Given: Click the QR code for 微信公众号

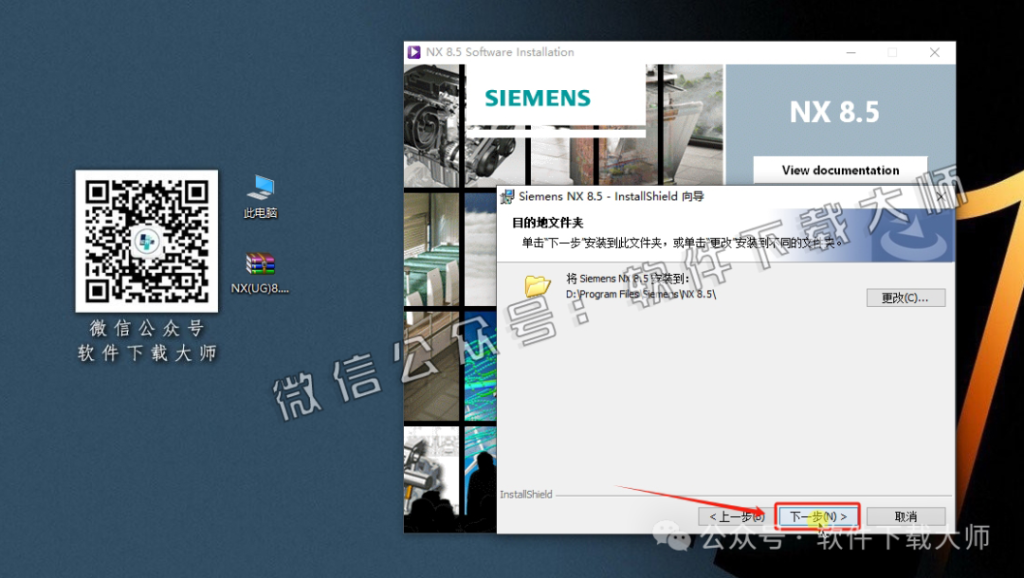Looking at the screenshot, I should click(x=146, y=243).
